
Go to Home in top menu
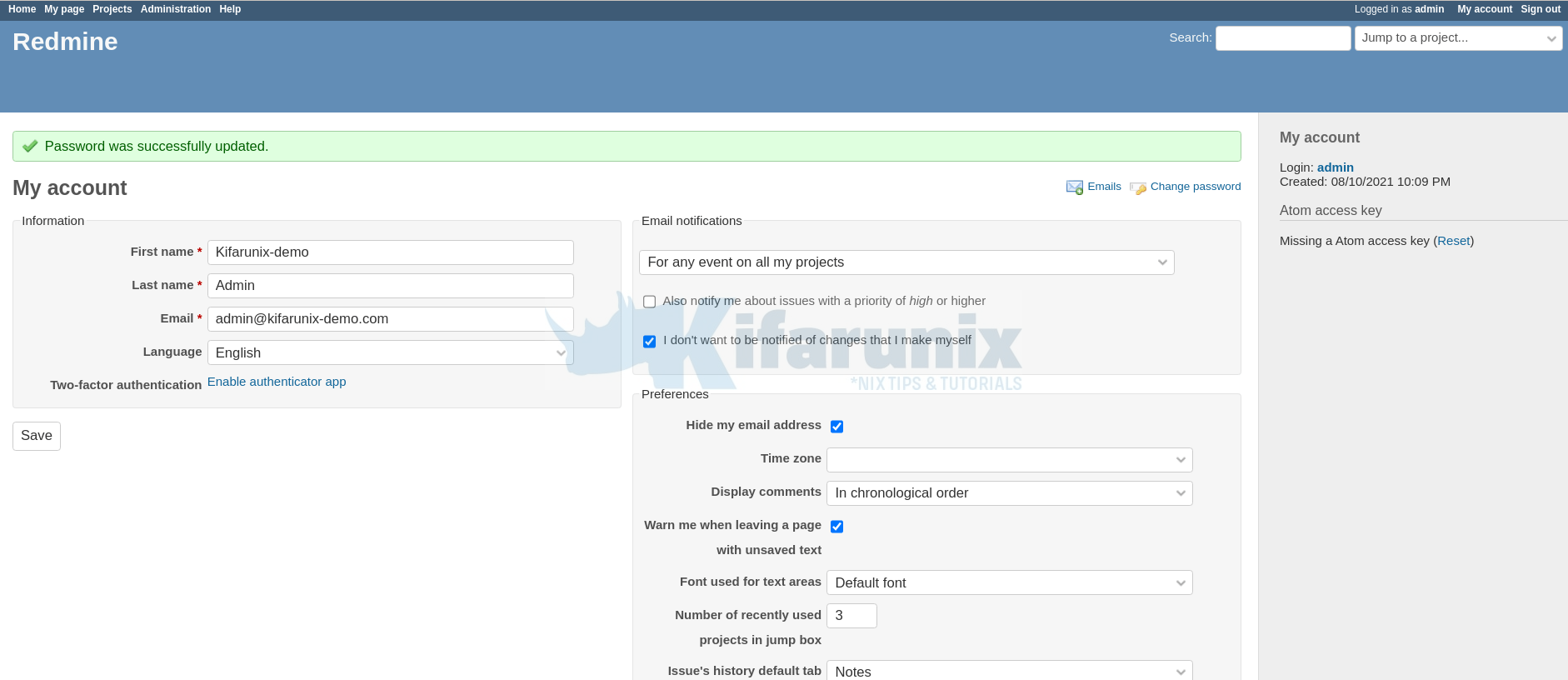pyautogui.click(x=22, y=9)
